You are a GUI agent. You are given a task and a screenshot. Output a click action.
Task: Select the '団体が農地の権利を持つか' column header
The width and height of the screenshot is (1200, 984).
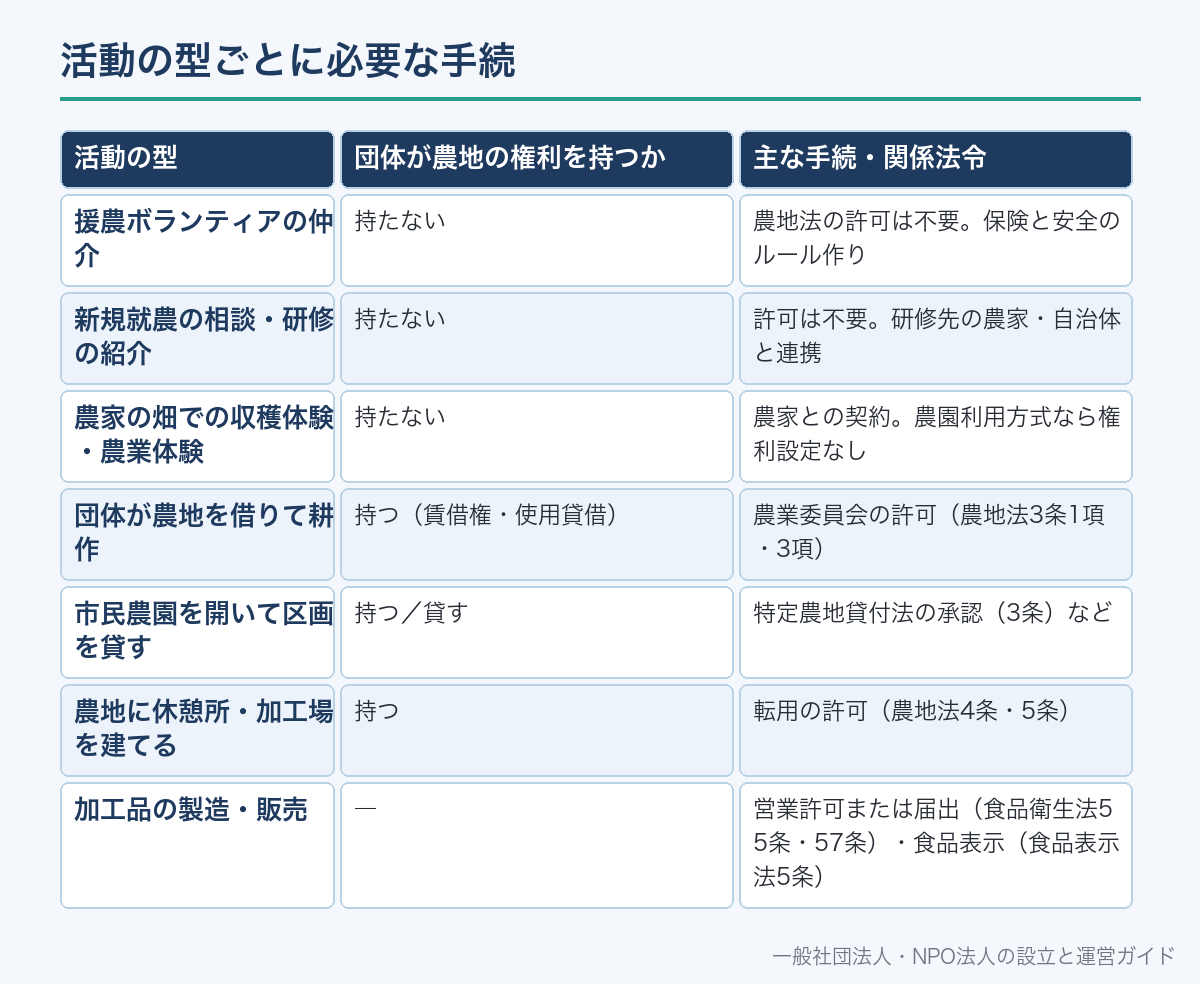[x=537, y=159]
